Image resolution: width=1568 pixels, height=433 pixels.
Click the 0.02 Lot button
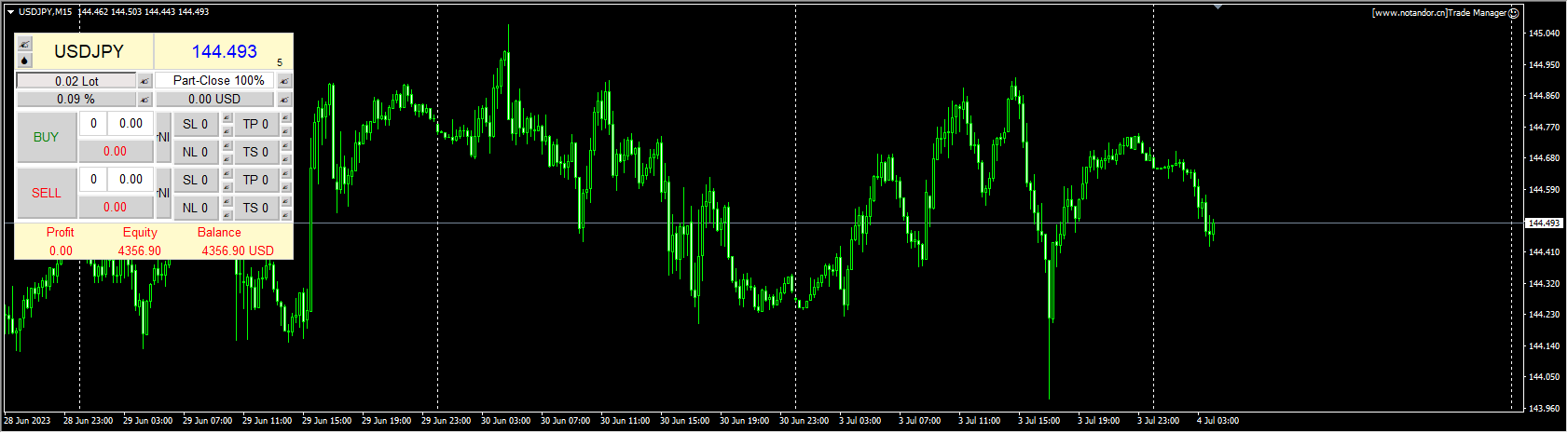(x=76, y=81)
